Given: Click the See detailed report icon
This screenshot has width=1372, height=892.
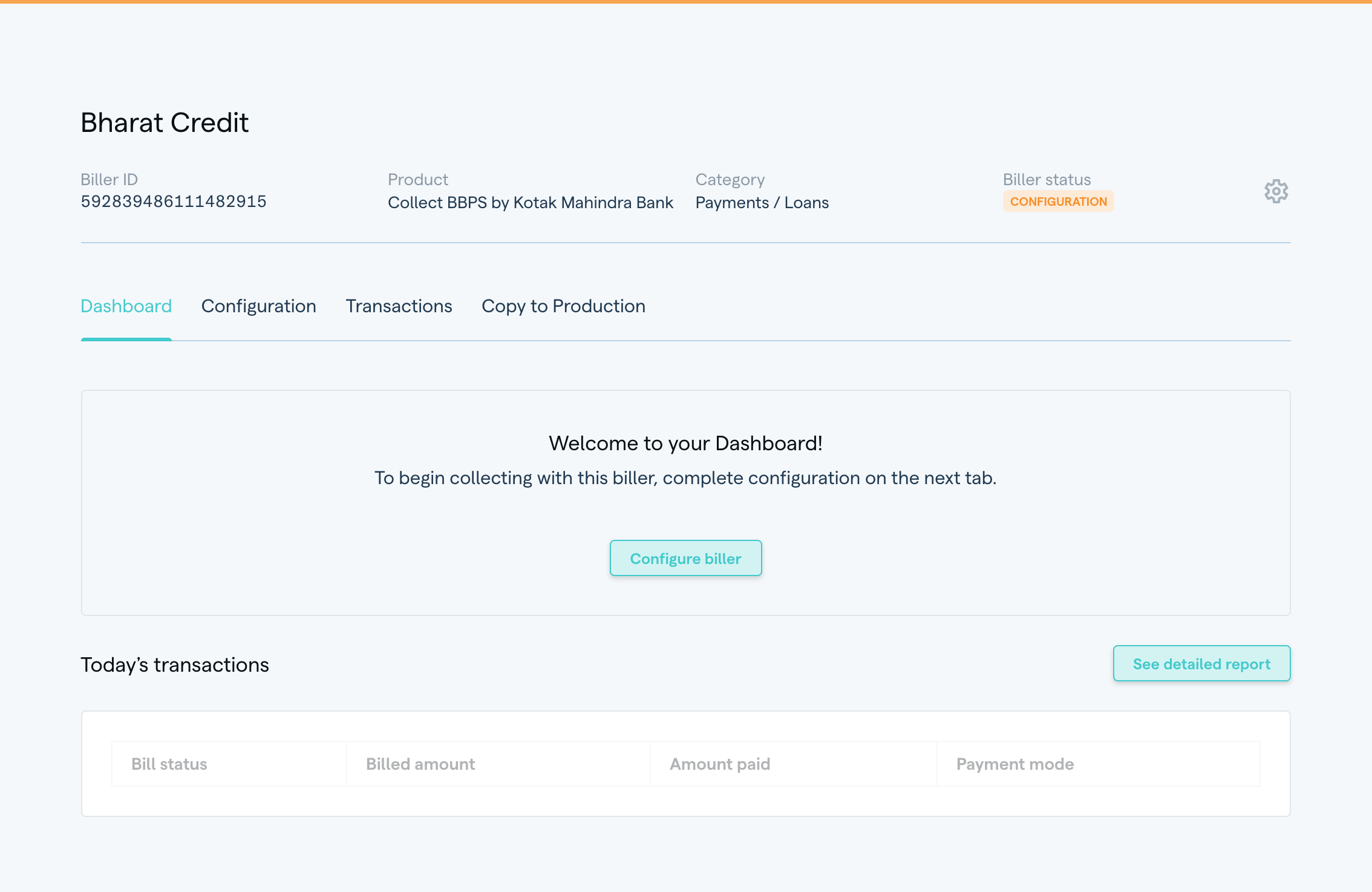Looking at the screenshot, I should (x=1202, y=663).
